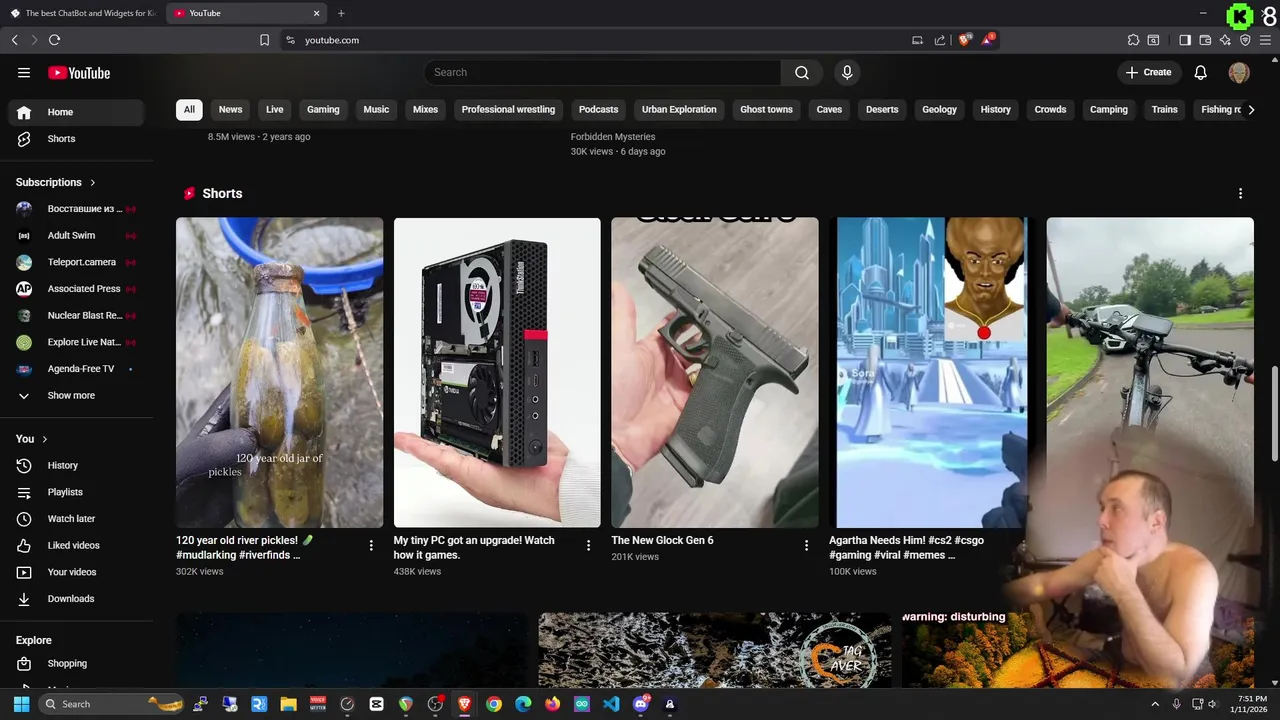Select the Gaming filter chip
Viewport: 1280px width, 720px height.
tap(323, 109)
